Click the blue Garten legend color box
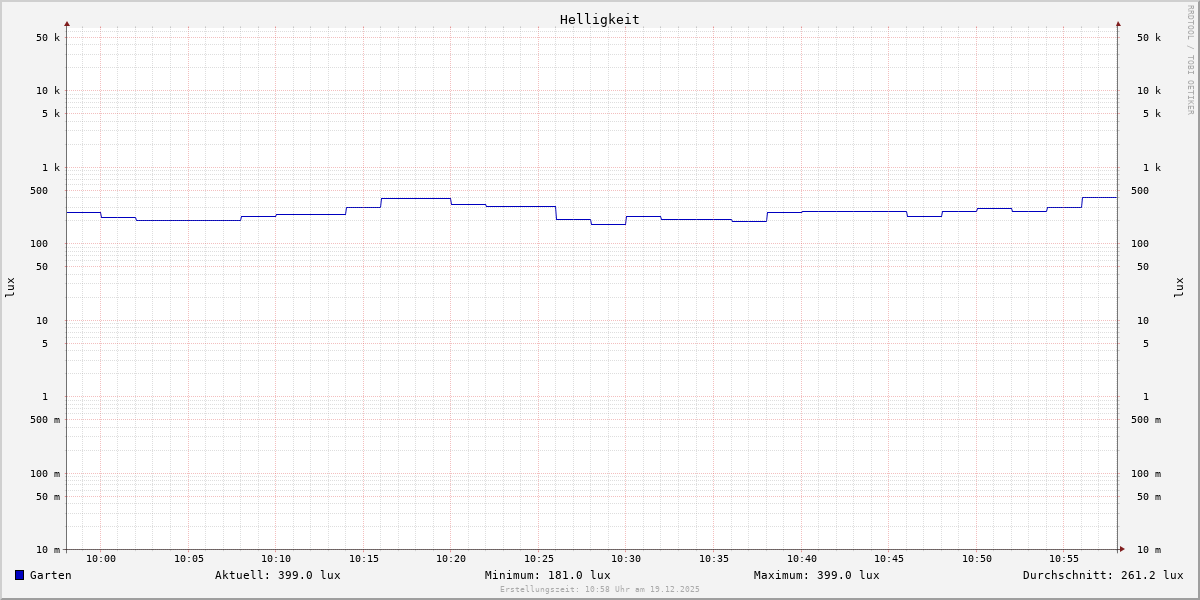 tap(19, 575)
